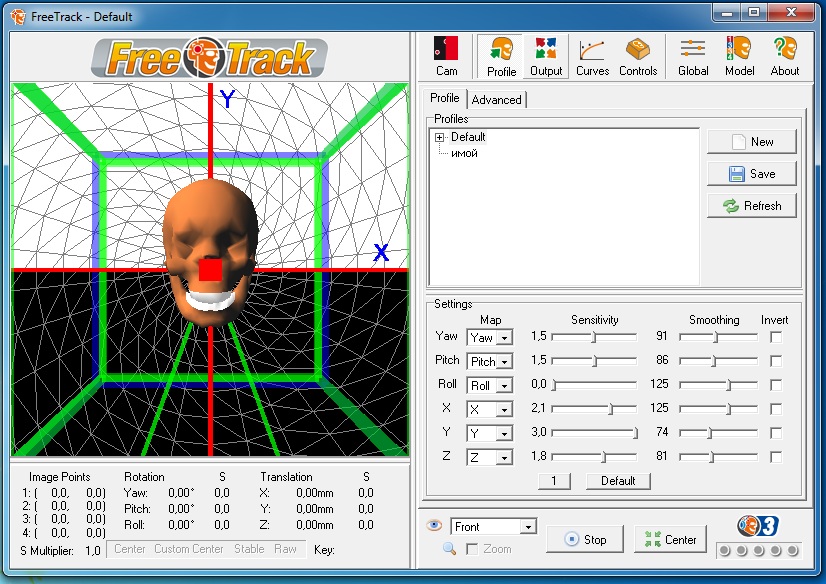826x584 pixels.
Task: Open the Curves editor icon
Action: (592, 56)
